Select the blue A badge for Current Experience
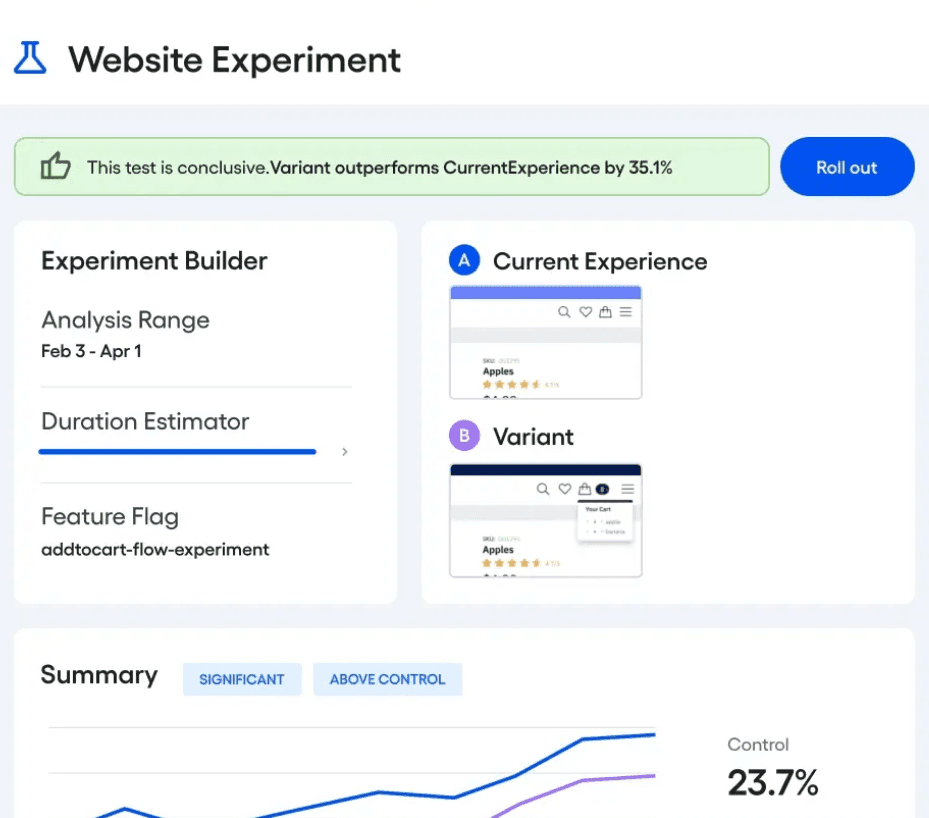The image size is (929, 818). pyautogui.click(x=464, y=260)
